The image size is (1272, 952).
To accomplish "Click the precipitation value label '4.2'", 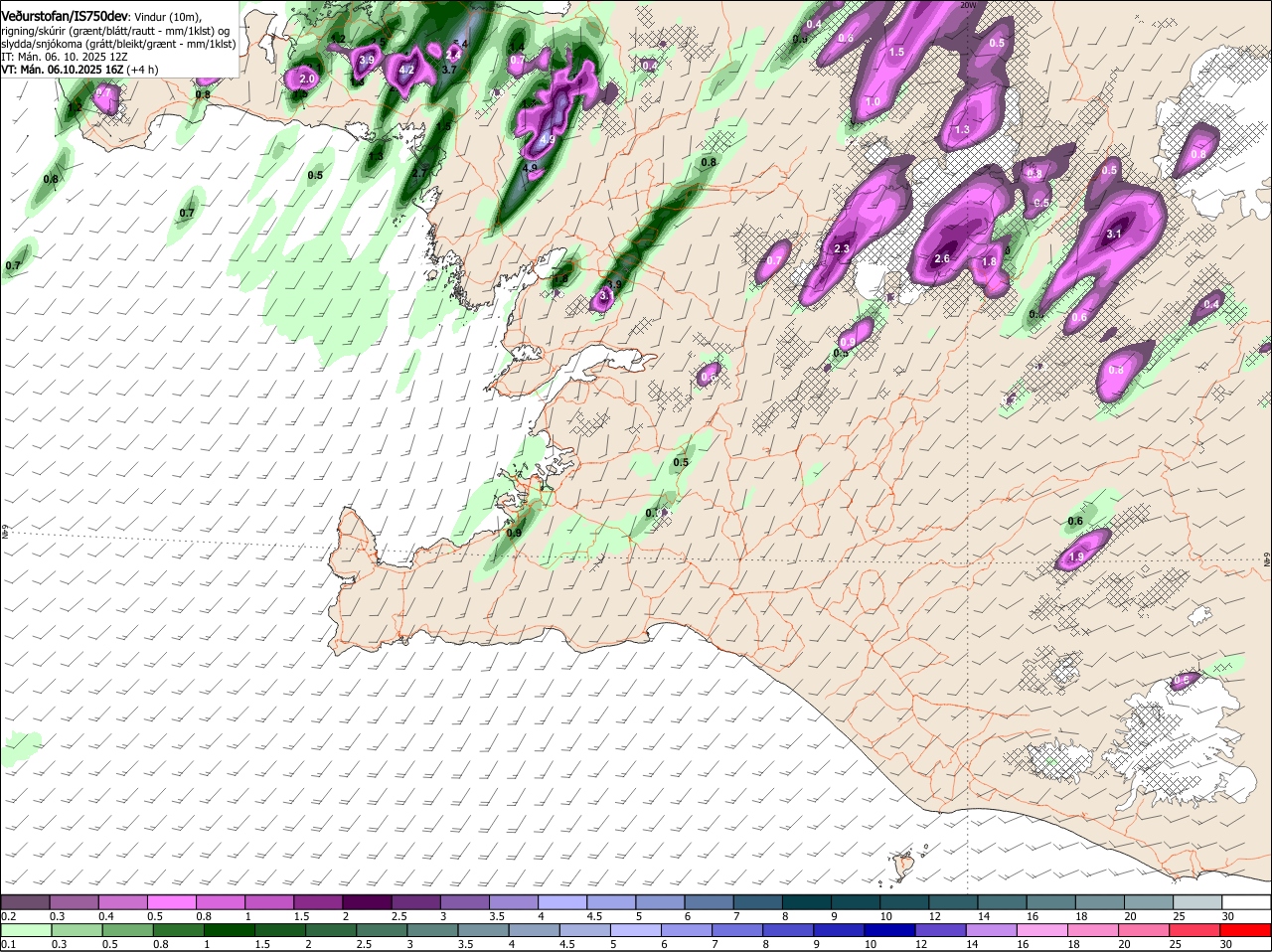I will tap(406, 71).
